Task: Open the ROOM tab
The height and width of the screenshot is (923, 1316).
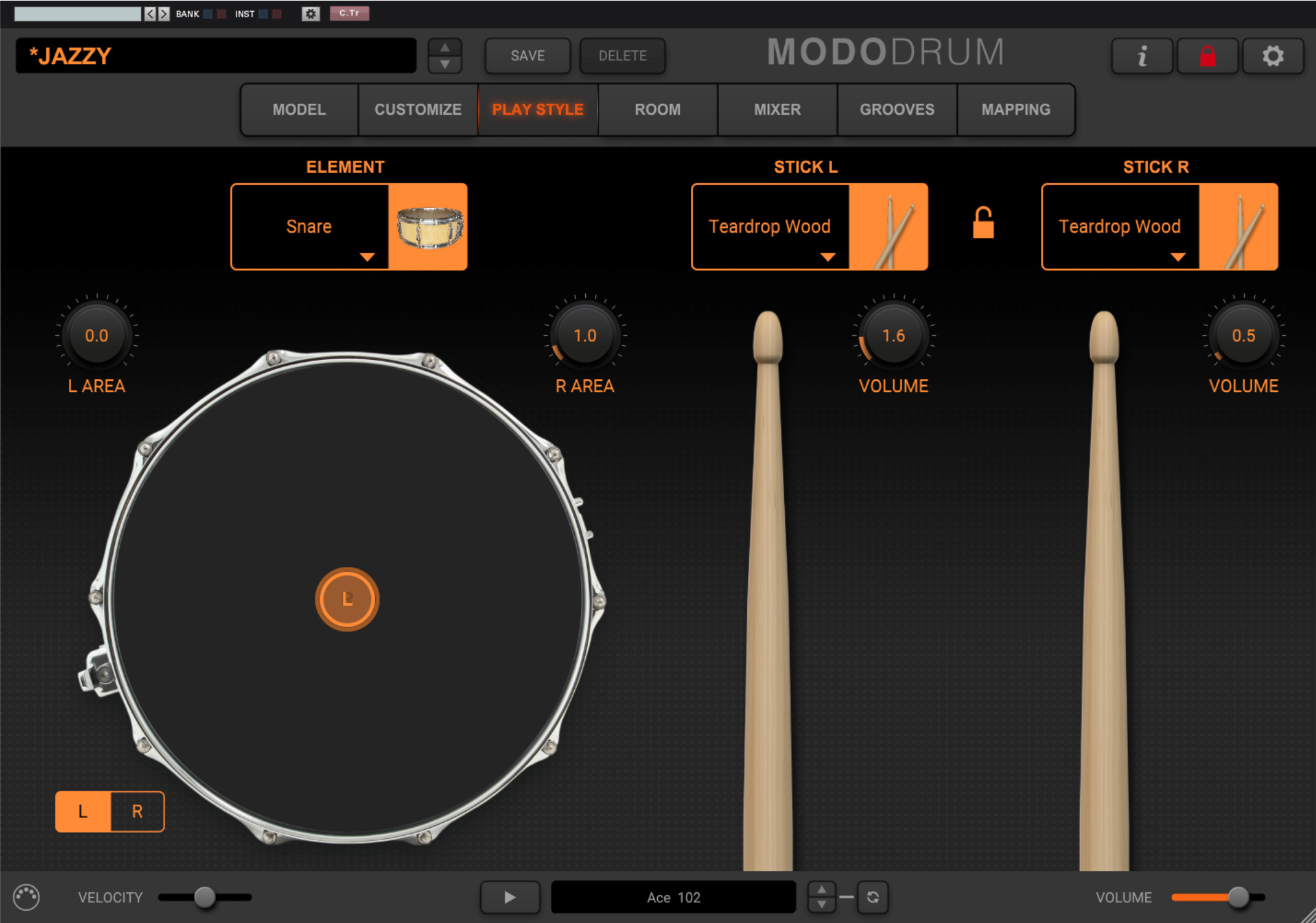Action: click(658, 109)
